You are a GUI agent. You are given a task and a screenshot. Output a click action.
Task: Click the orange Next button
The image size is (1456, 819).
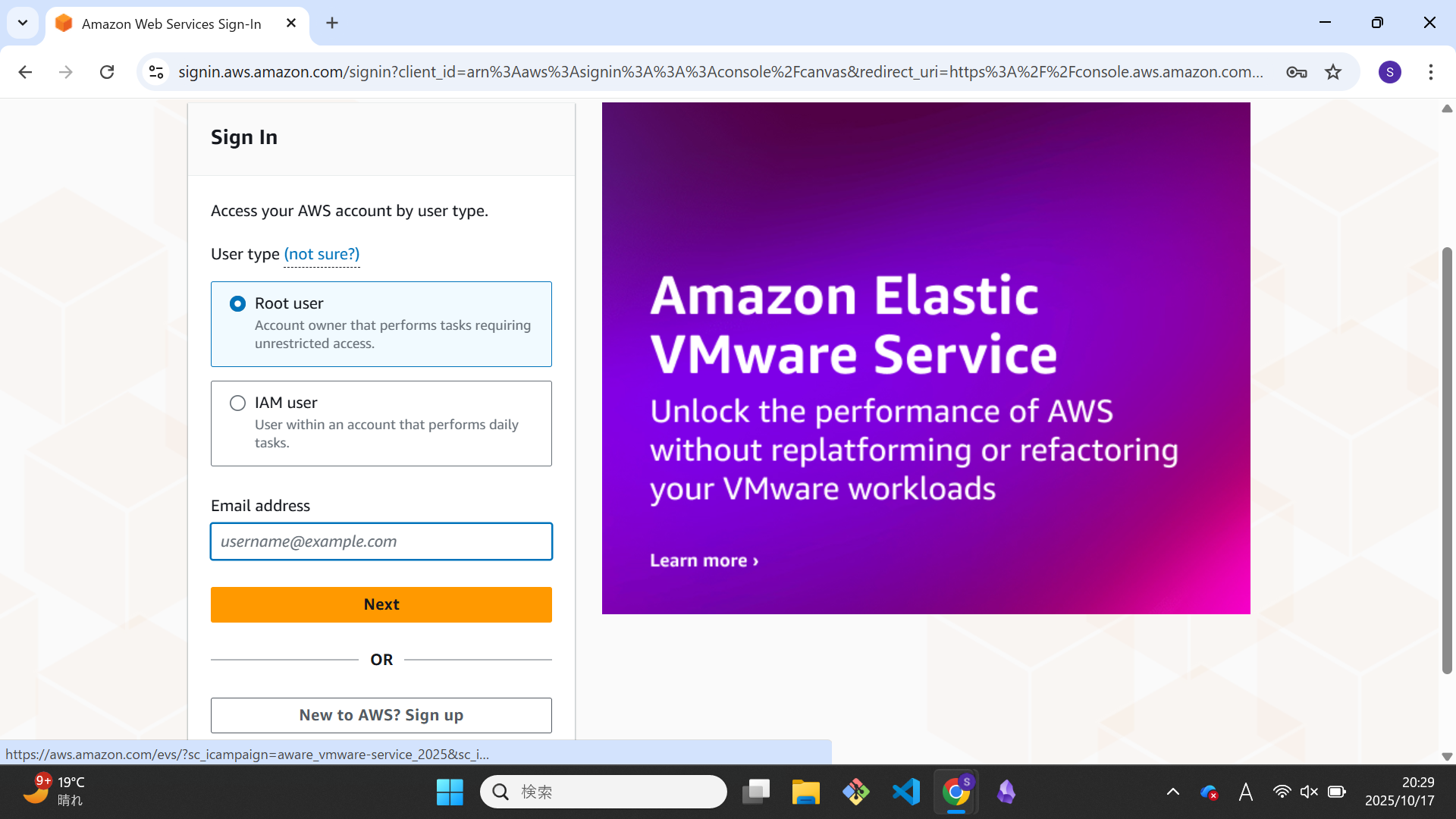tap(381, 604)
